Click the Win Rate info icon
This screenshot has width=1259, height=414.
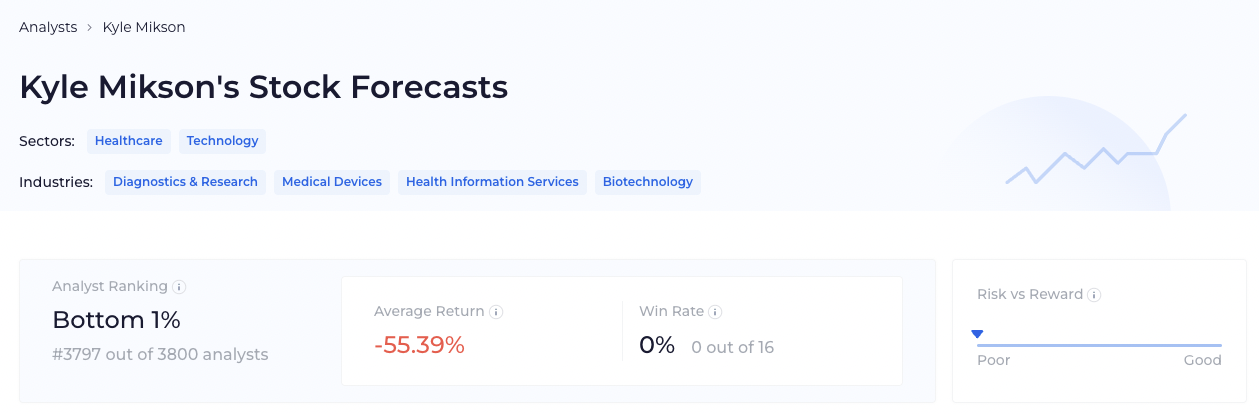tap(716, 312)
